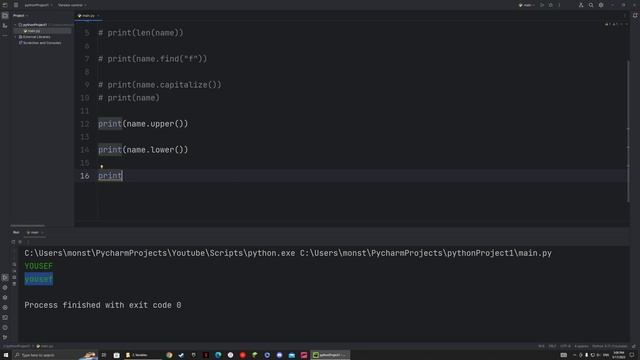Click main.py breadcrumb in status bar

click(x=46, y=346)
